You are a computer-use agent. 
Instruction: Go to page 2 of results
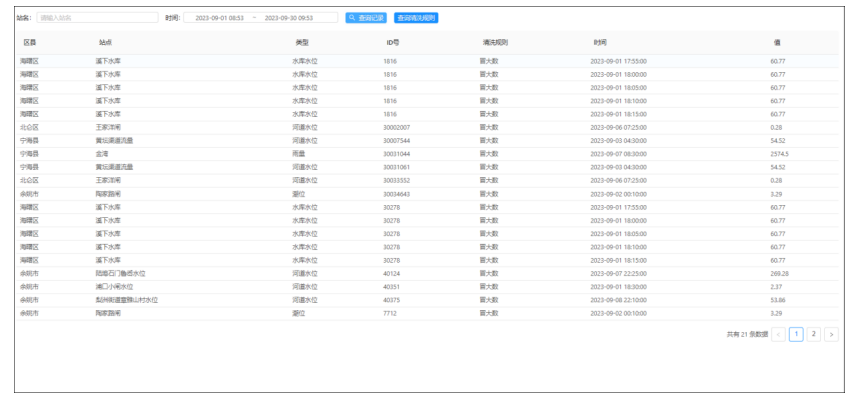tap(814, 334)
